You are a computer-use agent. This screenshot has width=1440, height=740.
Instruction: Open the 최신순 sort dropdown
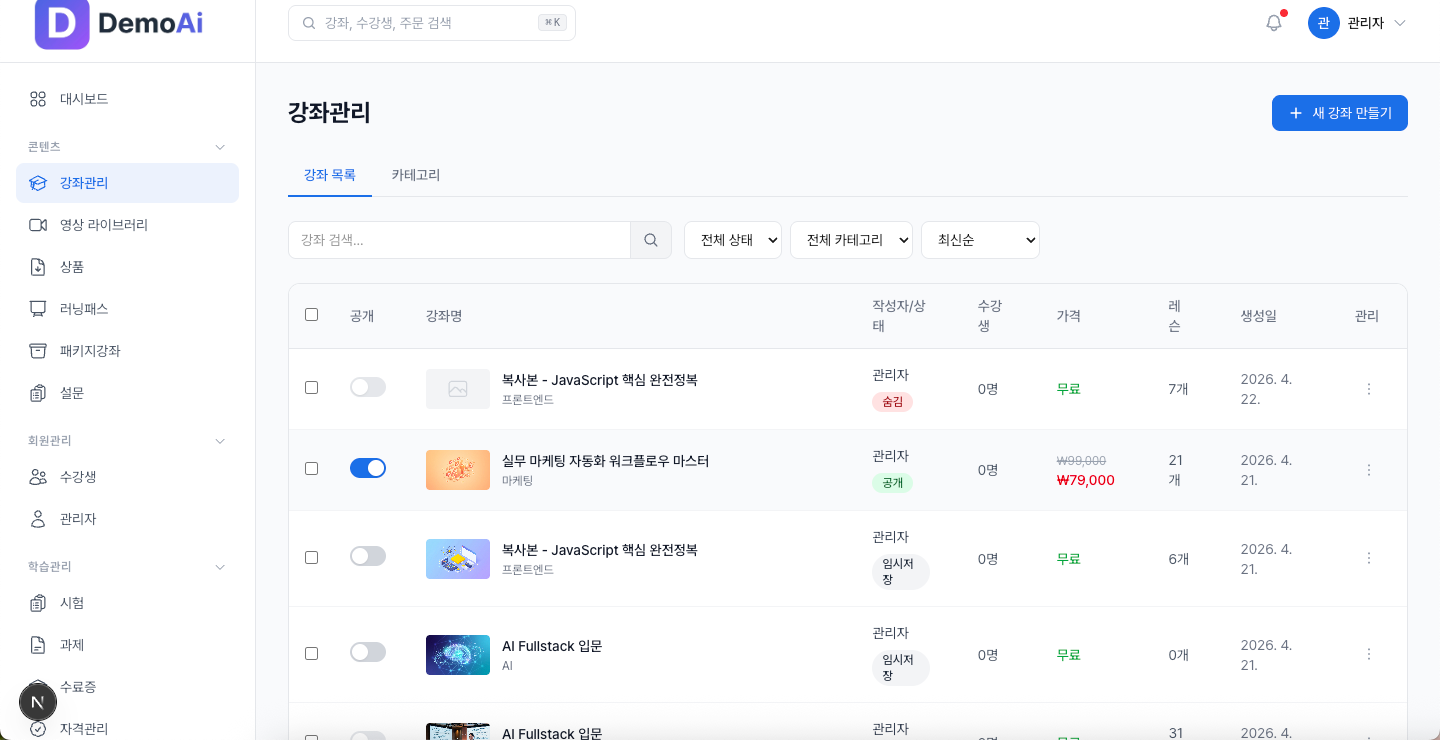(980, 240)
